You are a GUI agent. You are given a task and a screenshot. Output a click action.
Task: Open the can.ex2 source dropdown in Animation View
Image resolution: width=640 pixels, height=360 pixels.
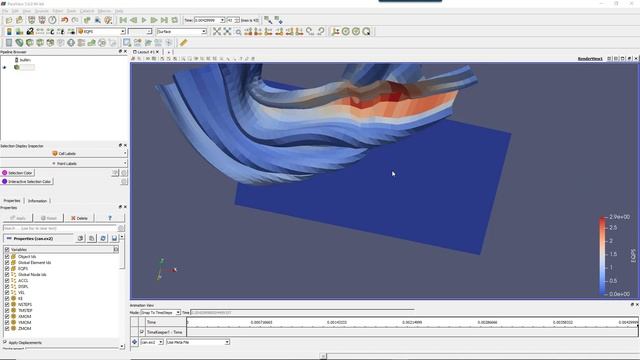click(151, 342)
